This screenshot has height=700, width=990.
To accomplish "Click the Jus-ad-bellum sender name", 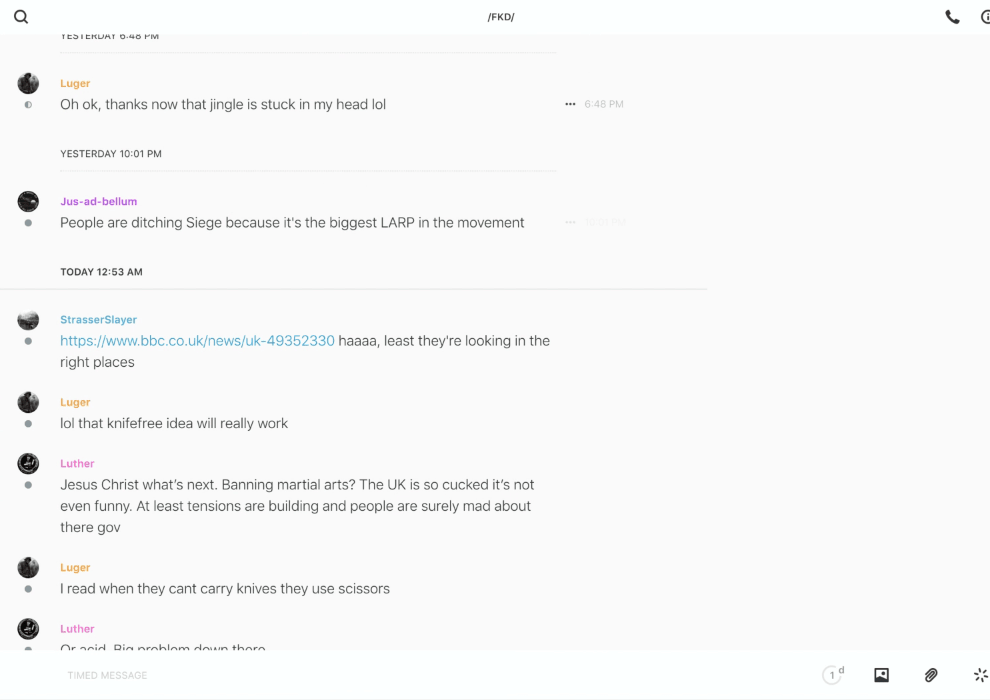I will pos(98,202).
